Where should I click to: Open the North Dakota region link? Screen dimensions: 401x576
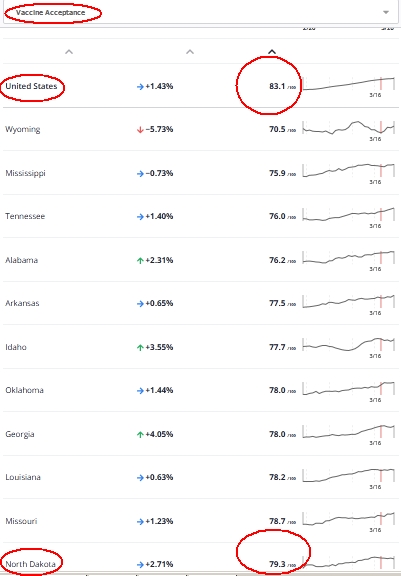point(30,564)
